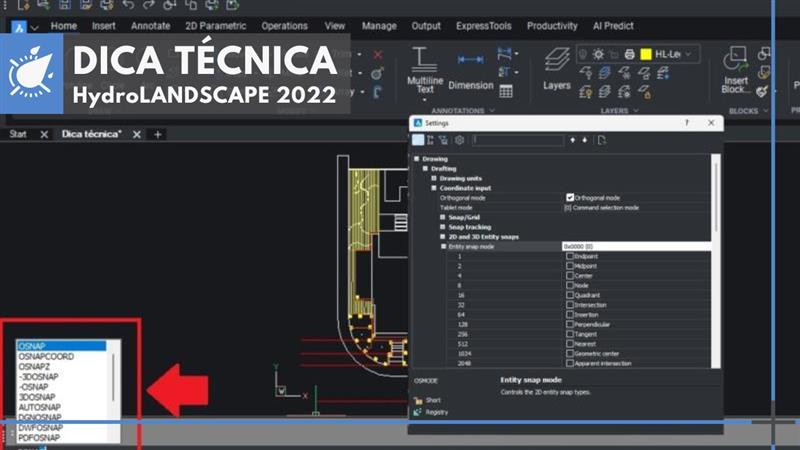Screen dimensions: 800x450
Task: Enable the Perpendicular snap checkbox
Action: pyautogui.click(x=570, y=324)
